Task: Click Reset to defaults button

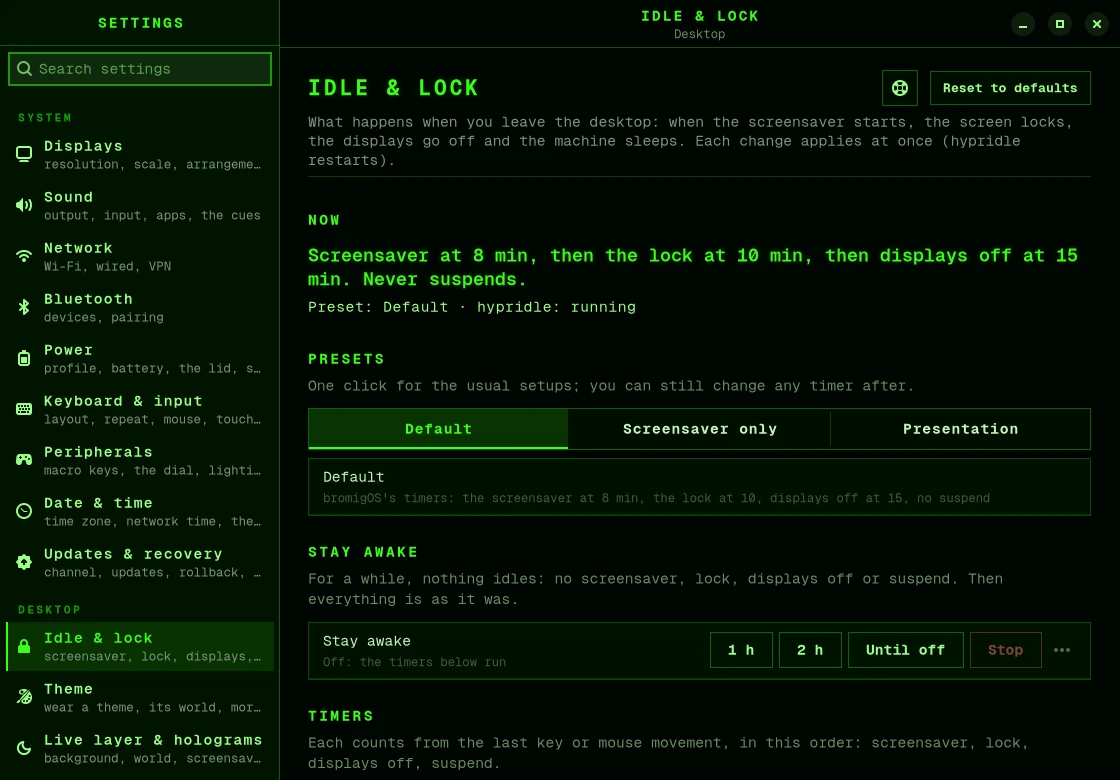Action: coord(1009,88)
